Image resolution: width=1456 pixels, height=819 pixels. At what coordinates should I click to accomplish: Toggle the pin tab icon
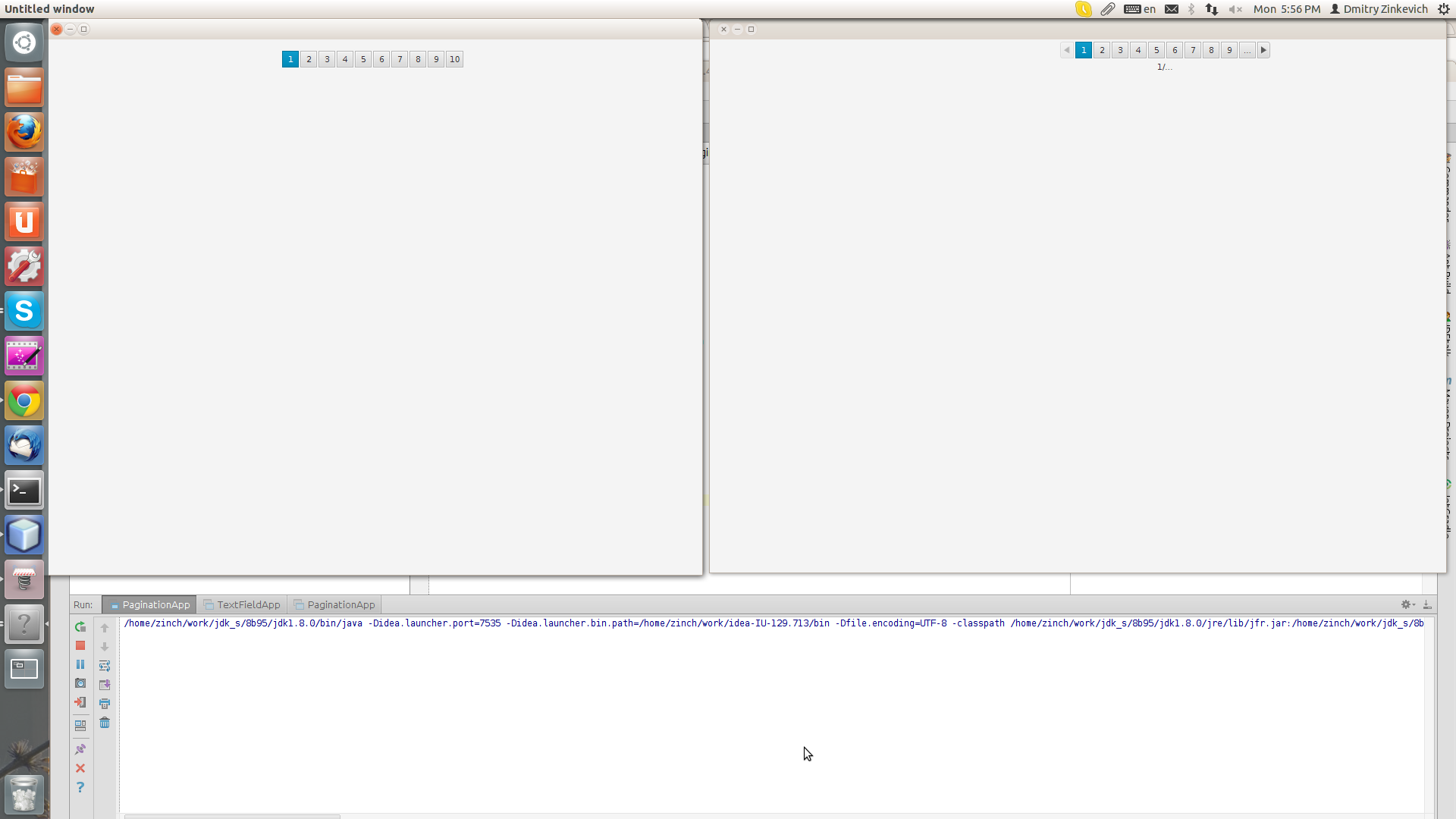coord(80,749)
